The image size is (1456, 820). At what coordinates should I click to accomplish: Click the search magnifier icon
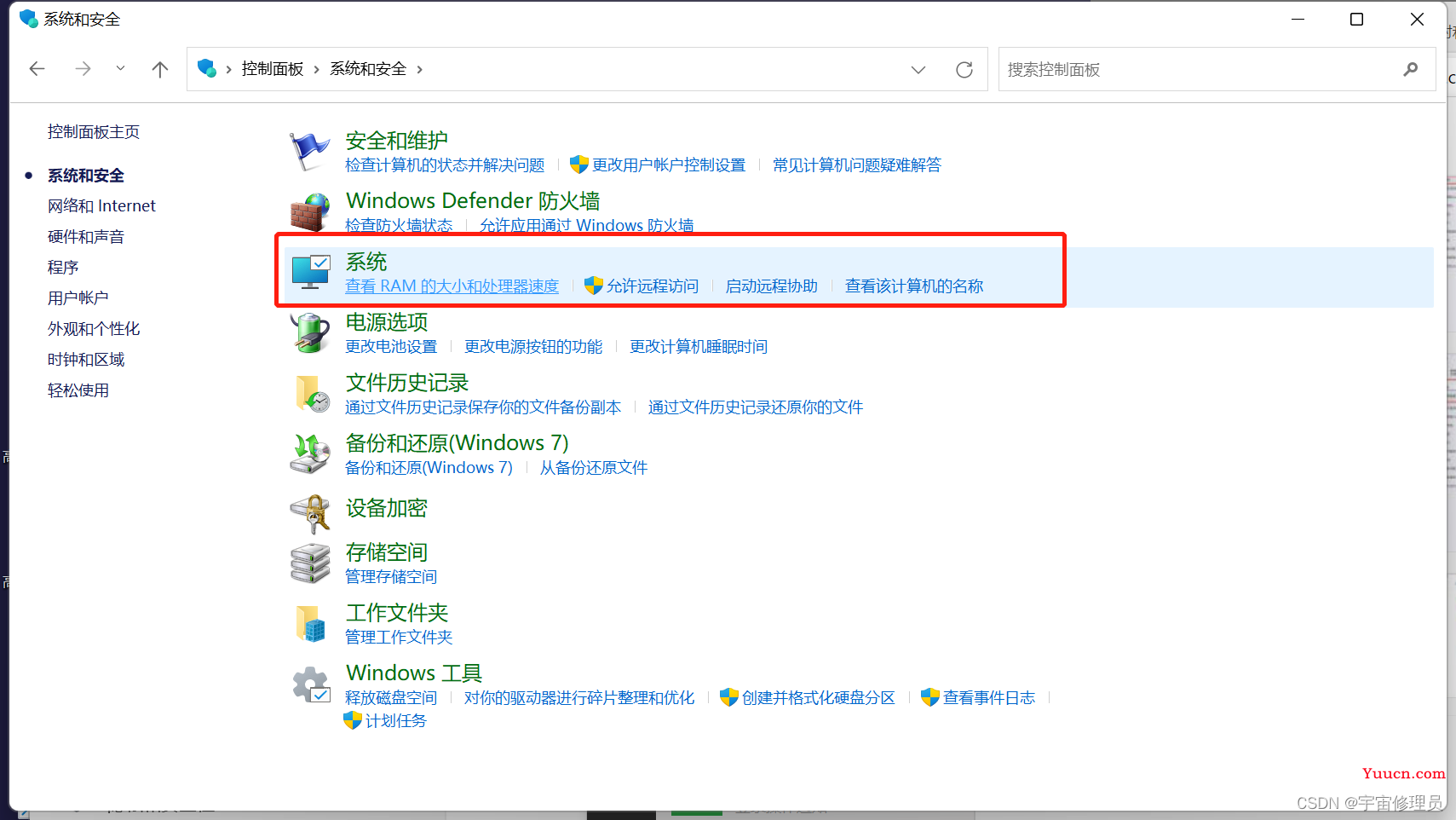1411,70
